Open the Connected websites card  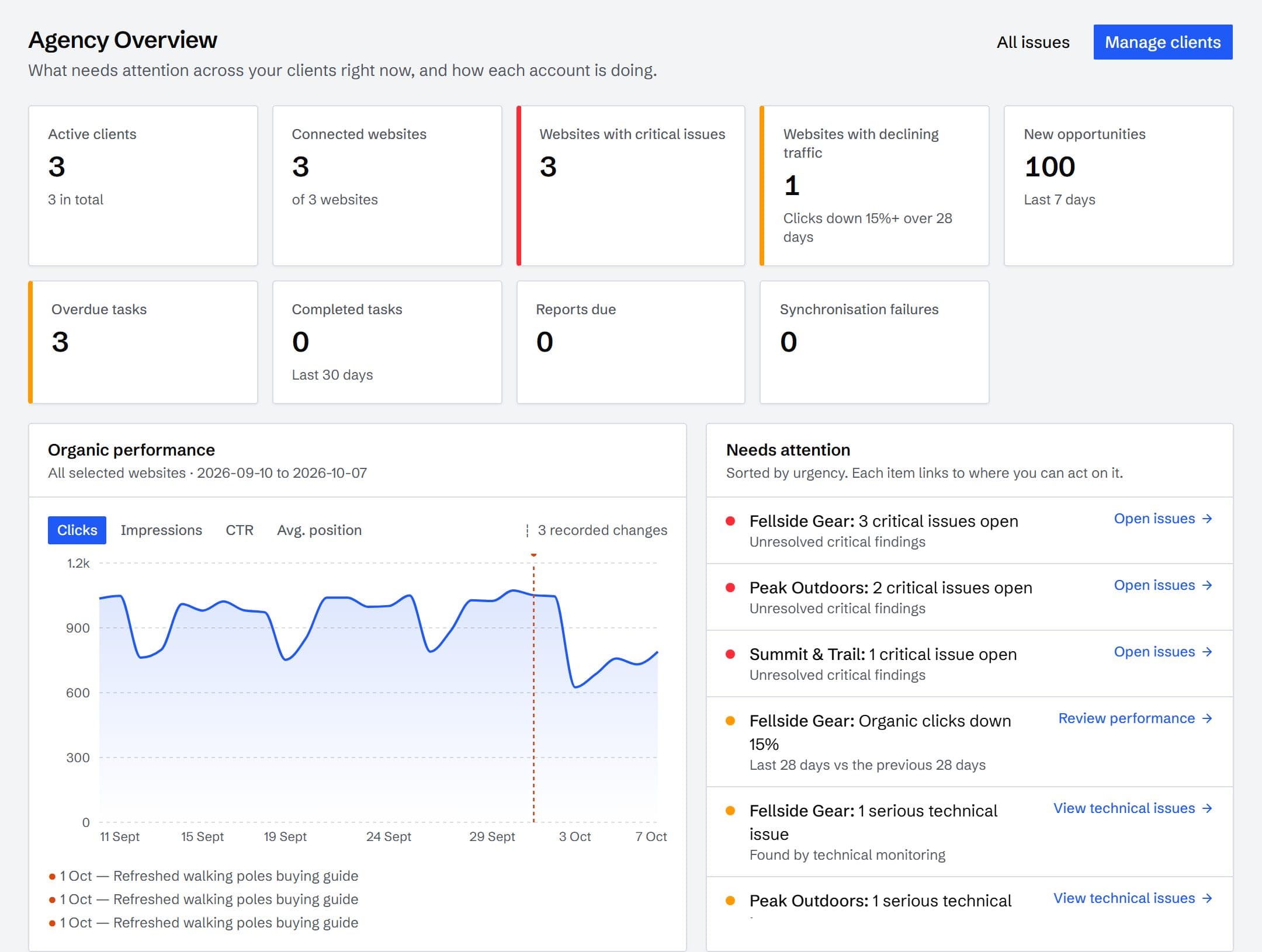tap(387, 186)
